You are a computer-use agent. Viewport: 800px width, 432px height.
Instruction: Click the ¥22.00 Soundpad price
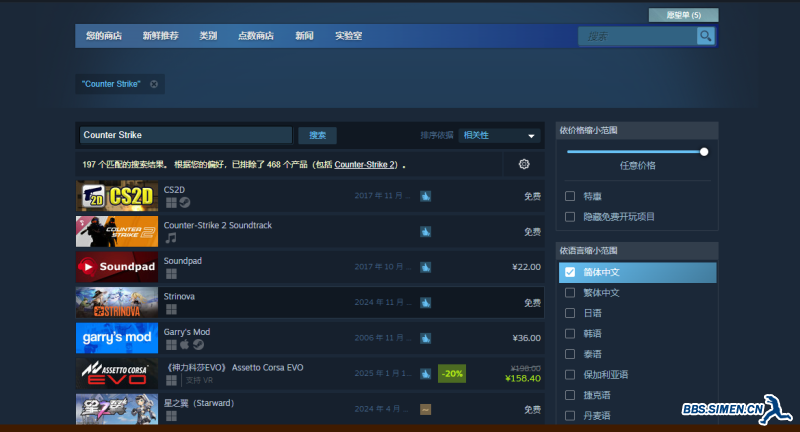(527, 267)
